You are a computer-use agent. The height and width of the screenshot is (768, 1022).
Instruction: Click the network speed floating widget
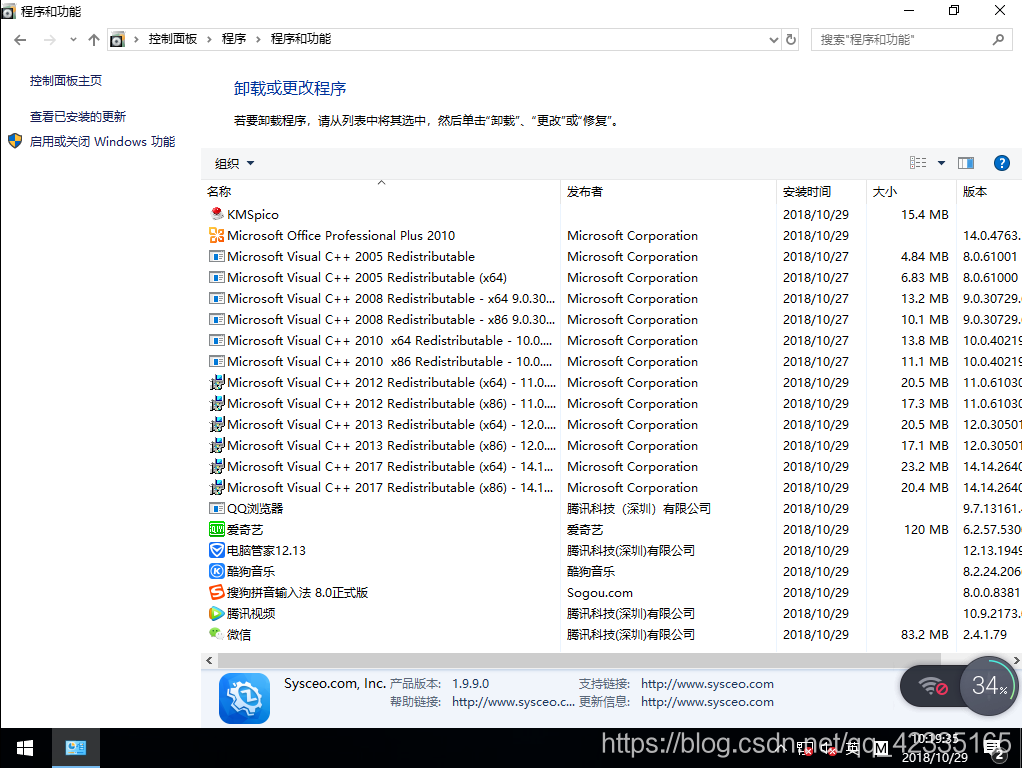932,686
